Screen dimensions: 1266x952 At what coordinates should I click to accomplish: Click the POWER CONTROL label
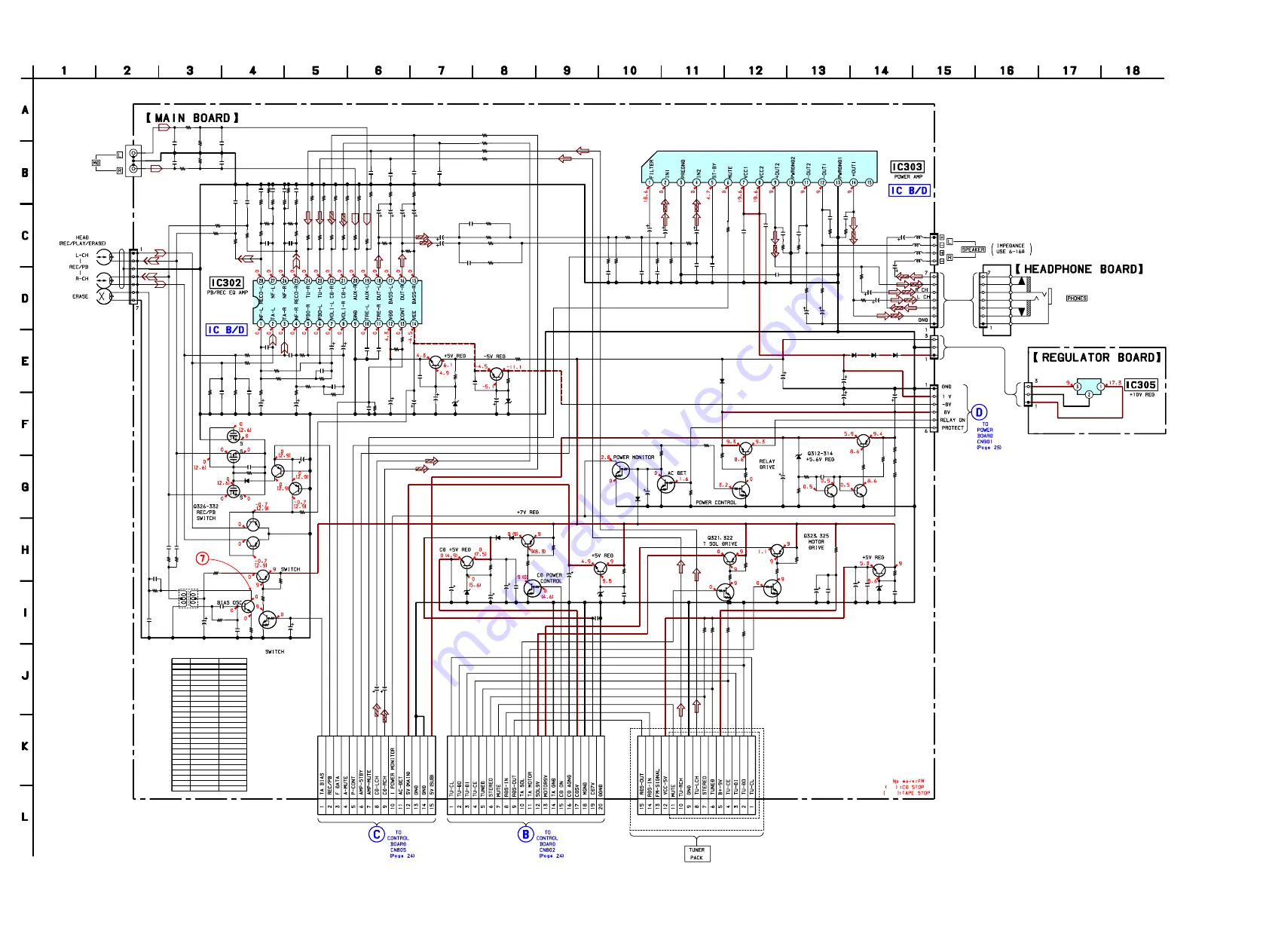tap(716, 503)
